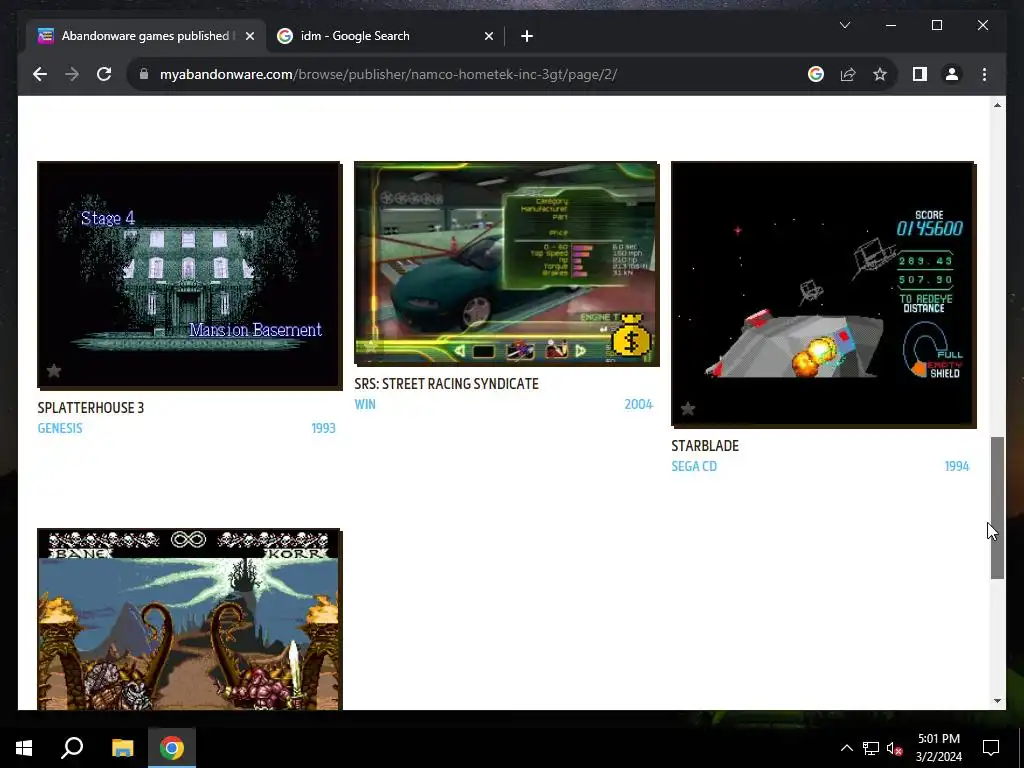This screenshot has width=1024, height=768.
Task: Browse games from year 2004
Action: click(x=639, y=404)
